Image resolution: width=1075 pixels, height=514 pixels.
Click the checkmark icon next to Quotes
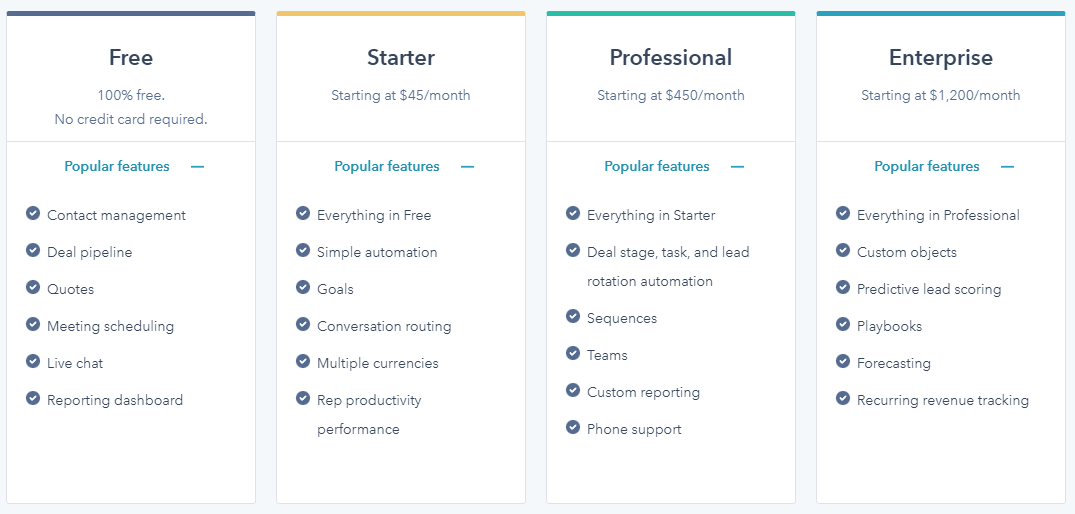pyautogui.click(x=33, y=287)
